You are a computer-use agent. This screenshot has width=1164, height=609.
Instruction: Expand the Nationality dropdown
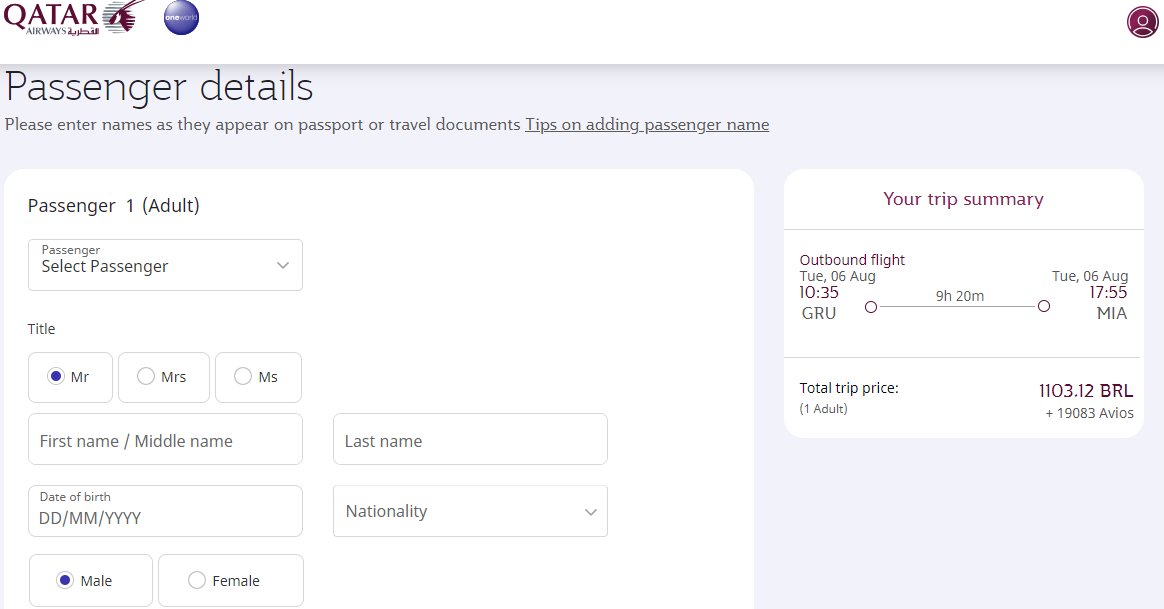(x=471, y=511)
